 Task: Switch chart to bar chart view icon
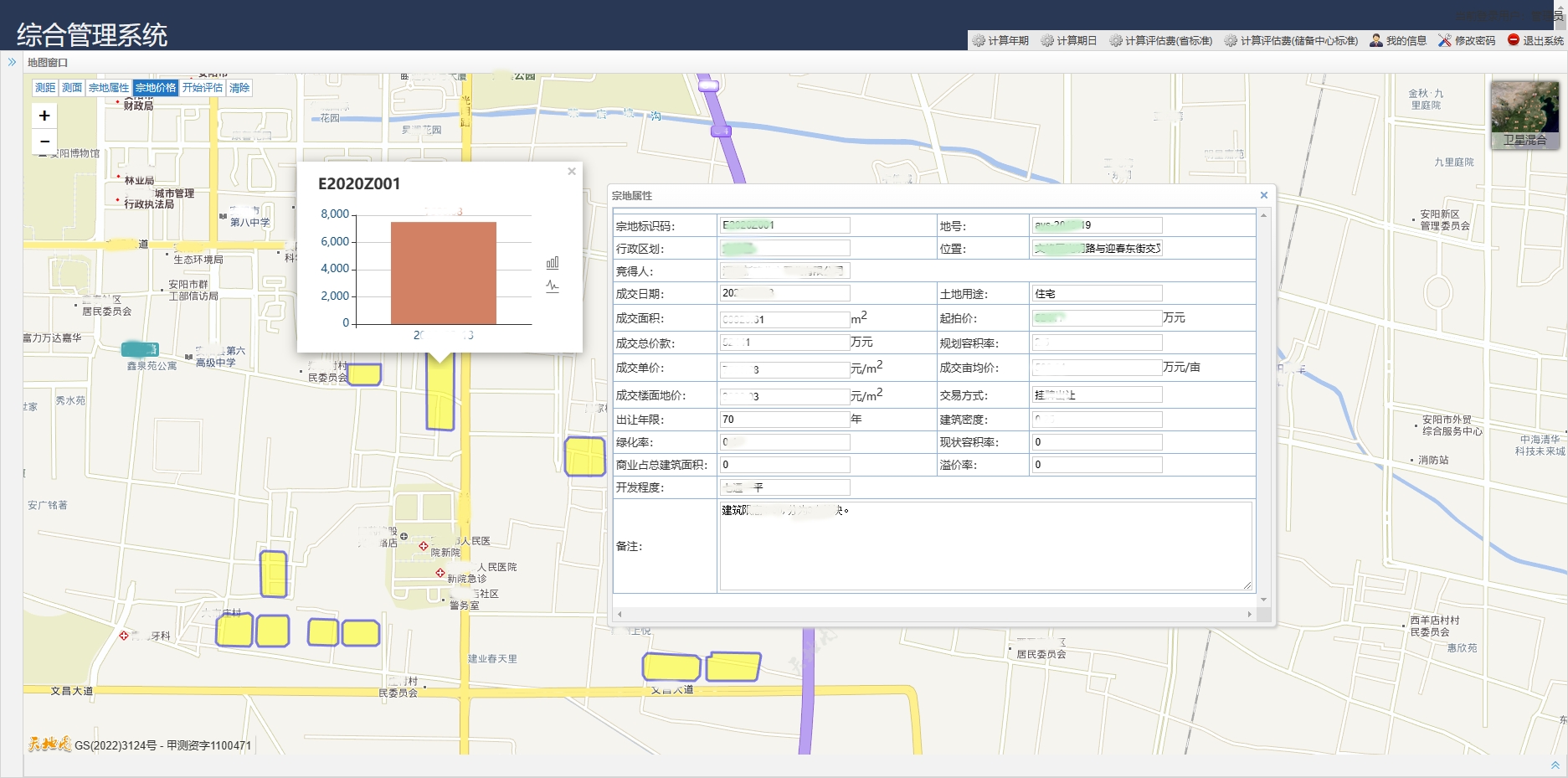553,263
